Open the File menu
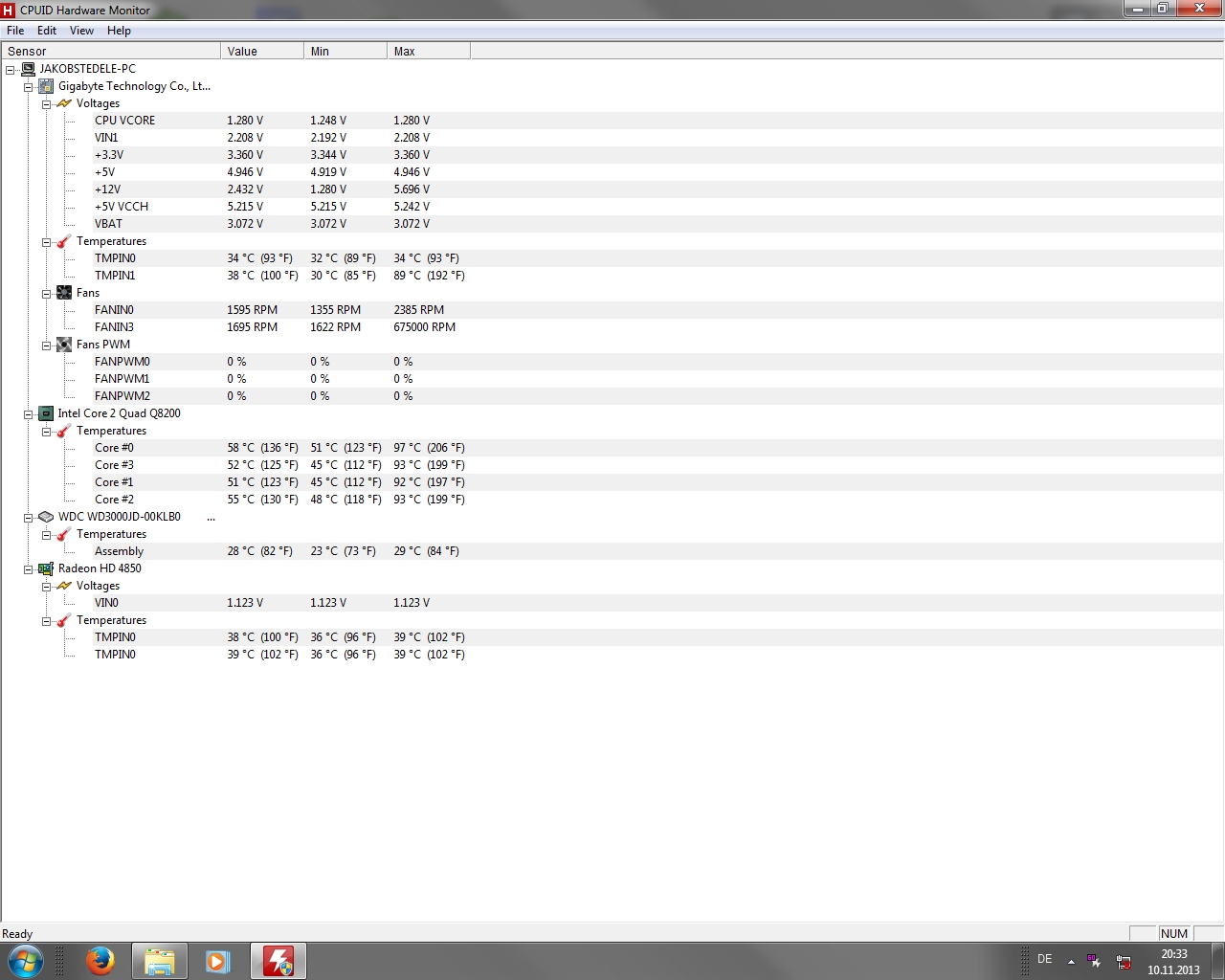 tap(15, 31)
